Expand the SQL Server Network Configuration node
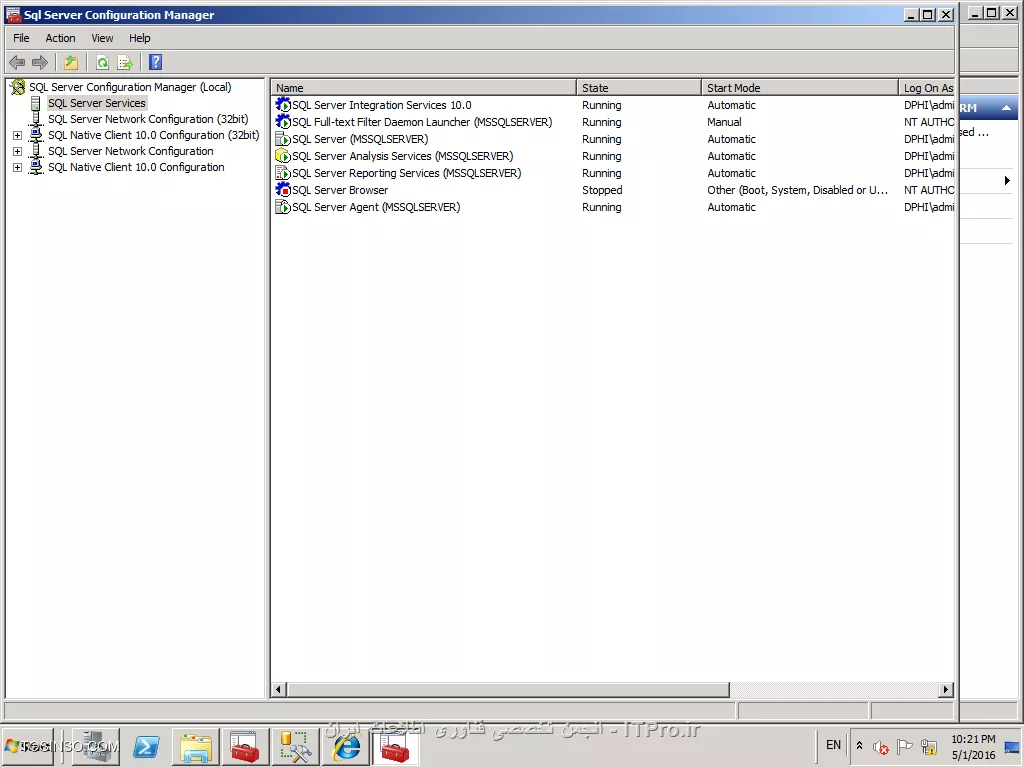The height and width of the screenshot is (768, 1024). [x=17, y=151]
